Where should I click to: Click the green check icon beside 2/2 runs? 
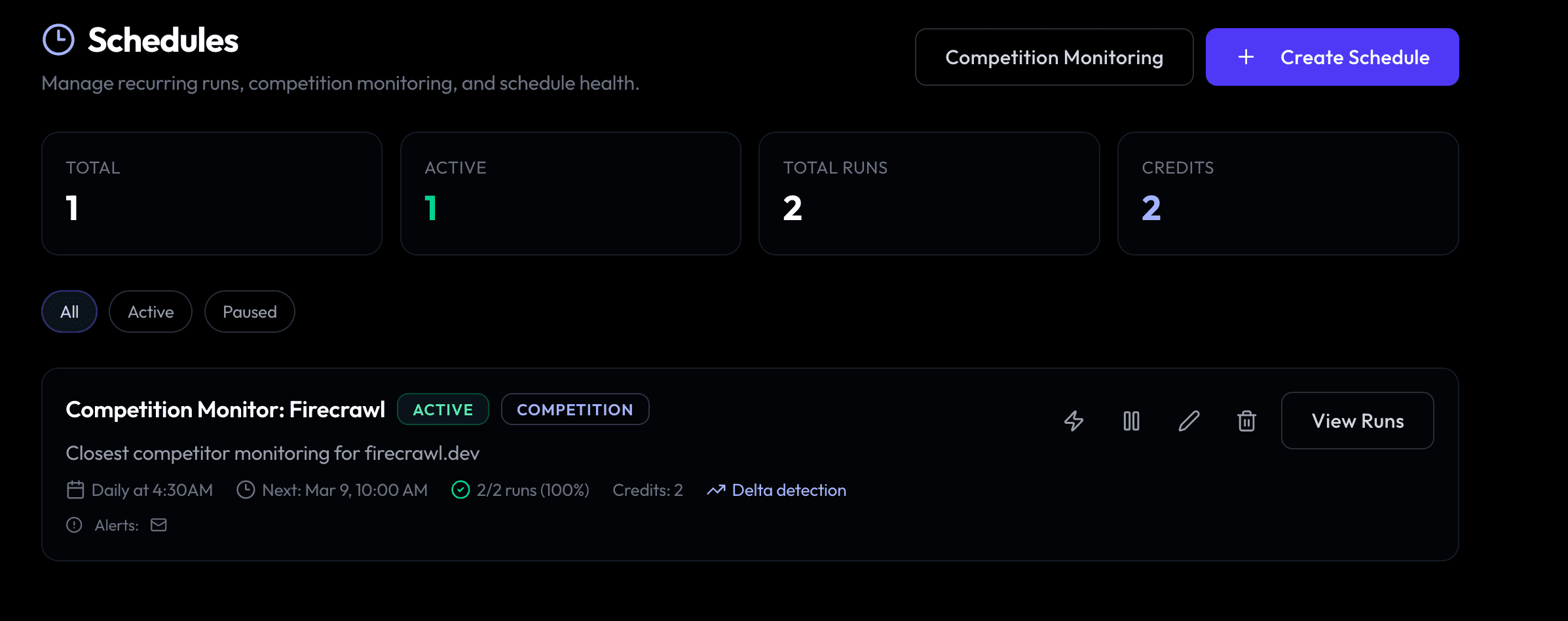[x=460, y=489]
